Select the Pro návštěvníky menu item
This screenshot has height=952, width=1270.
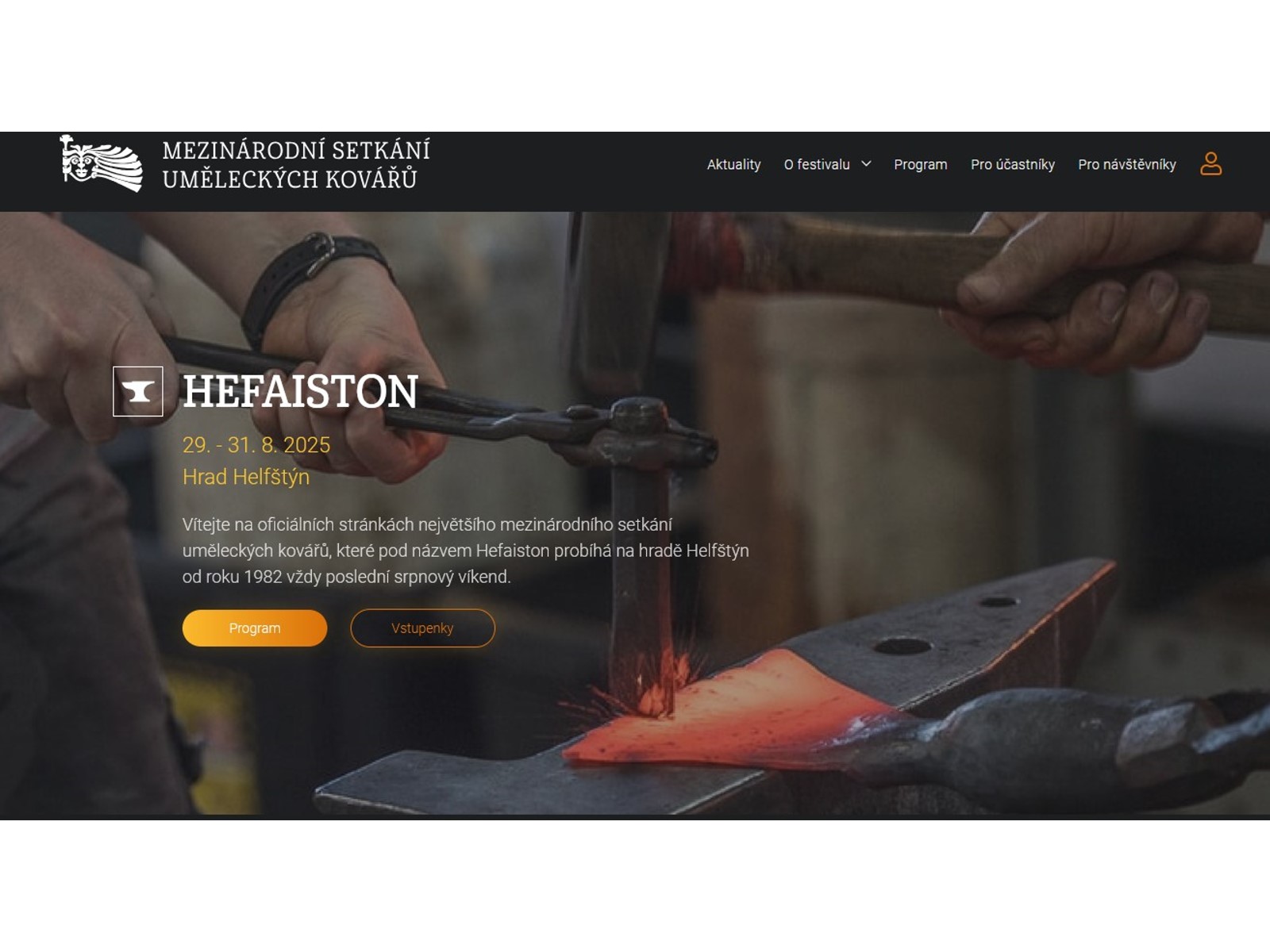1127,164
